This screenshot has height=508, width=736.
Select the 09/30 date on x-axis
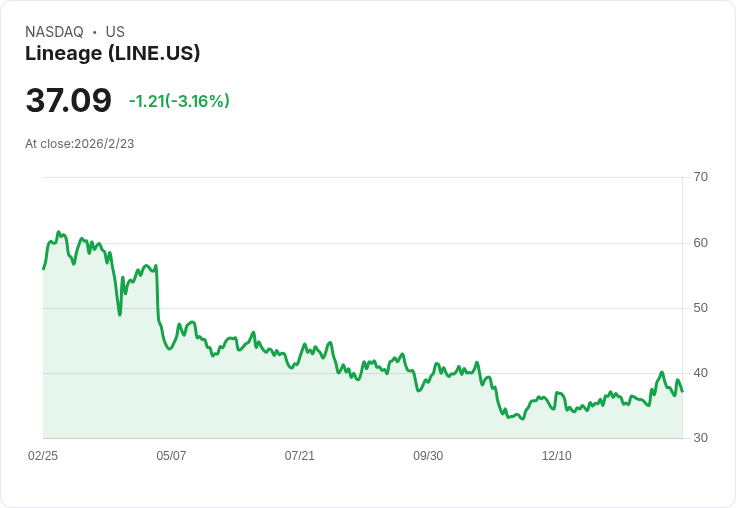point(428,456)
